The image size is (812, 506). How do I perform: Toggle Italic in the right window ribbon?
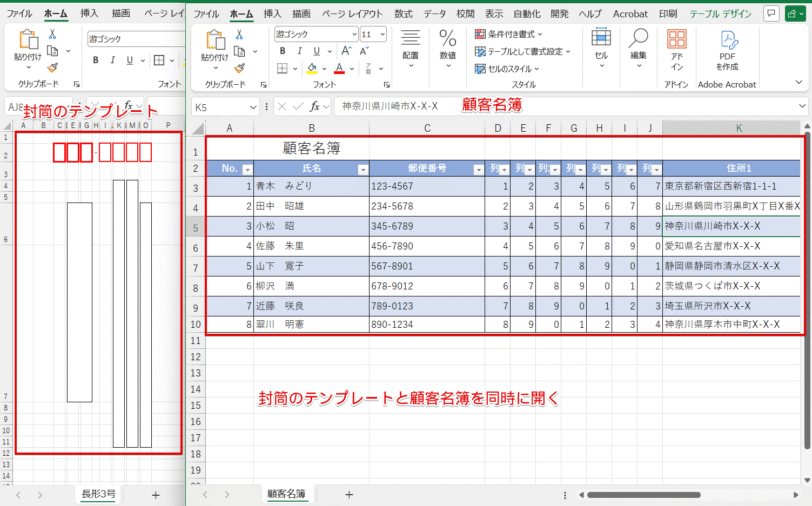(x=299, y=51)
